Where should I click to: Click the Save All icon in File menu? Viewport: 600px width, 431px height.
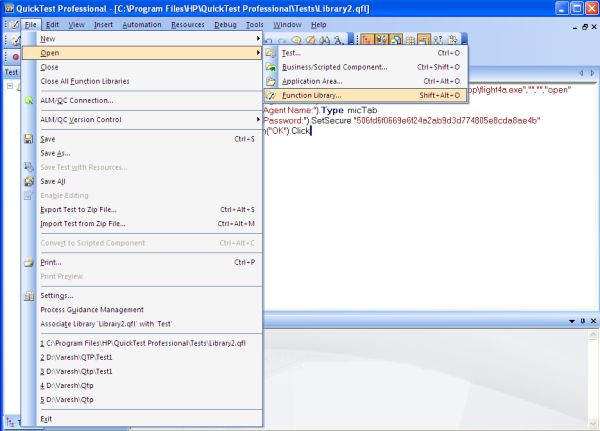[x=29, y=181]
